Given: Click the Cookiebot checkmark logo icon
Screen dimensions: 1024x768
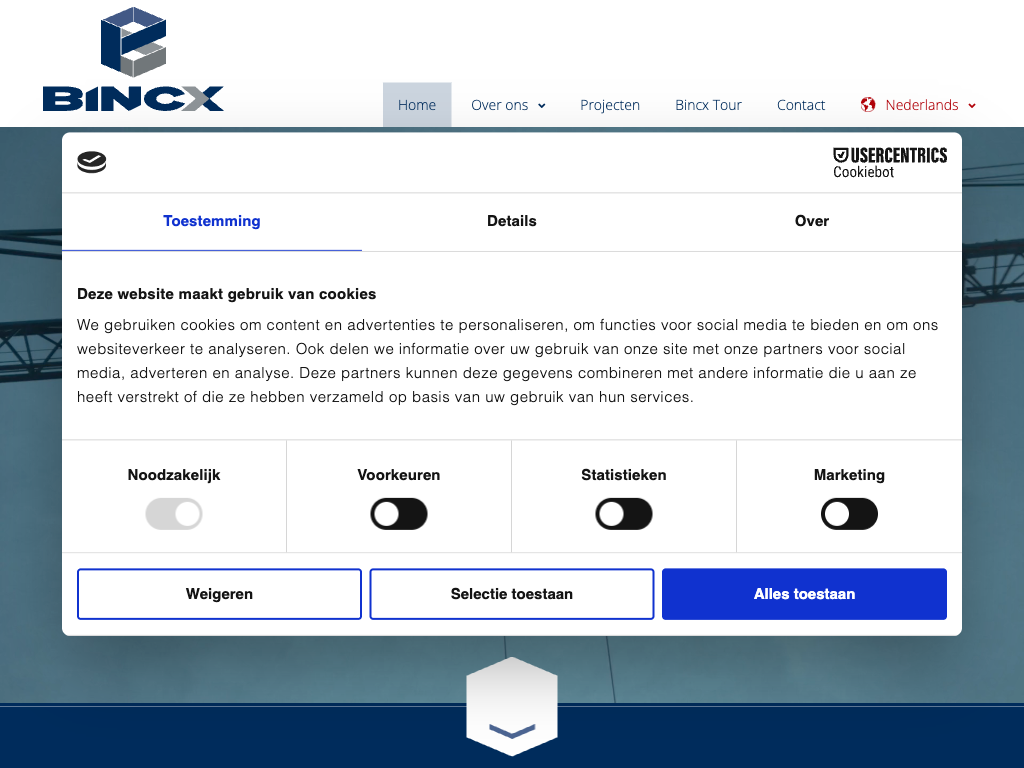Looking at the screenshot, I should (91, 162).
